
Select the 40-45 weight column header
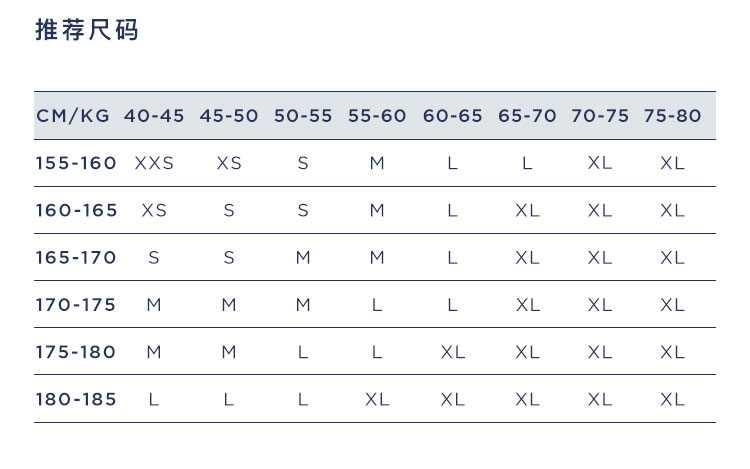[x=154, y=116]
